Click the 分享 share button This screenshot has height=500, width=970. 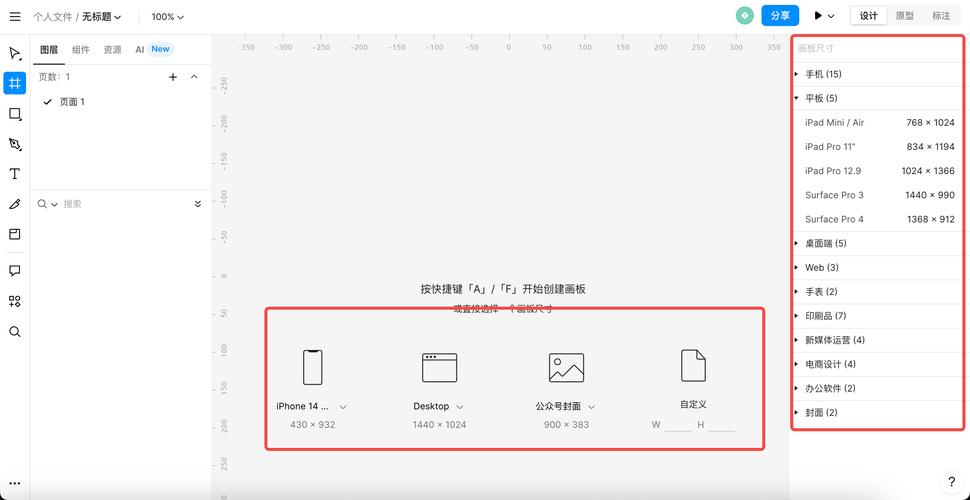(x=780, y=16)
